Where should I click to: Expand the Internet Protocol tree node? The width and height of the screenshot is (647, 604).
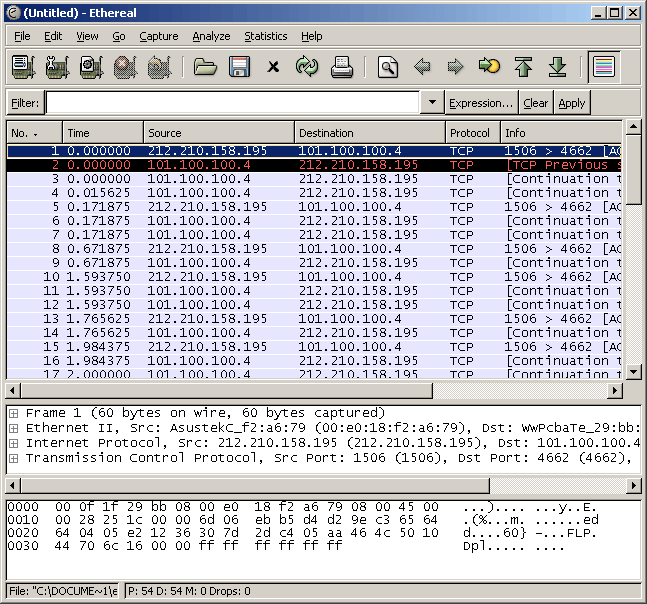click(x=14, y=444)
